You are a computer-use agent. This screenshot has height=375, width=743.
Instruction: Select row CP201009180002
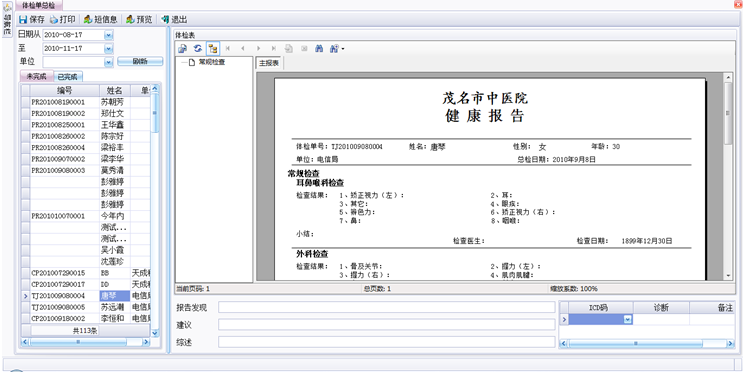click(85, 318)
